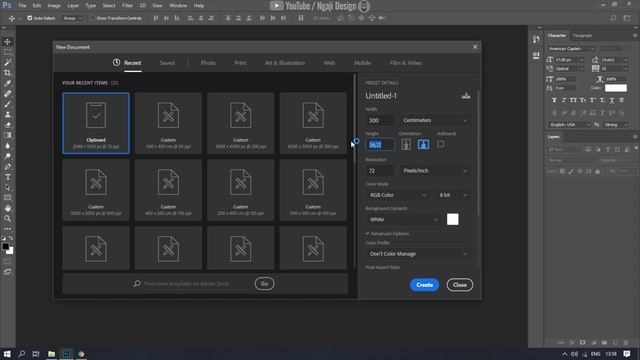Open Windows Start menu
This screenshot has width=640, height=360.
[7, 354]
